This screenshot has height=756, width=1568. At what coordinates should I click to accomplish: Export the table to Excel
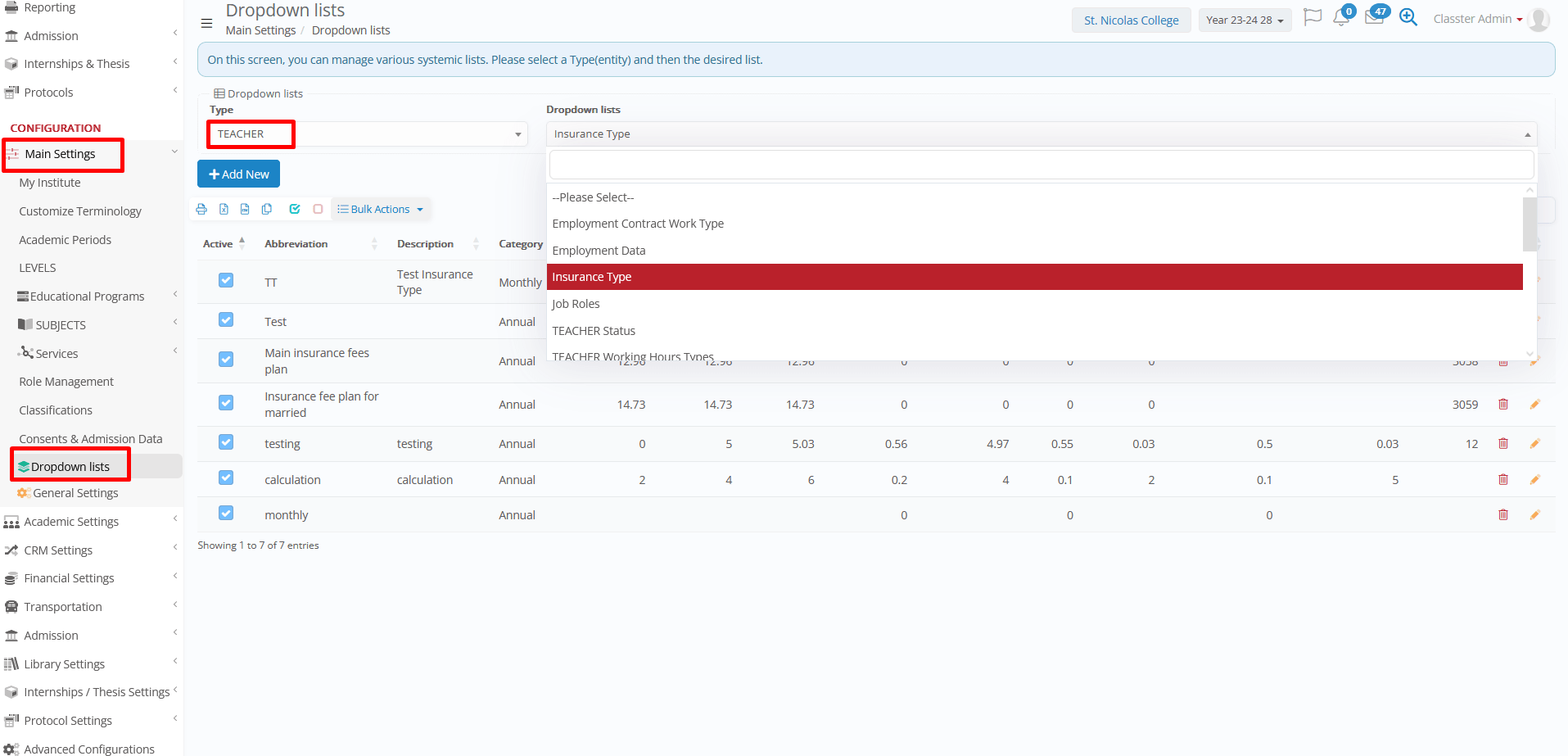click(224, 209)
